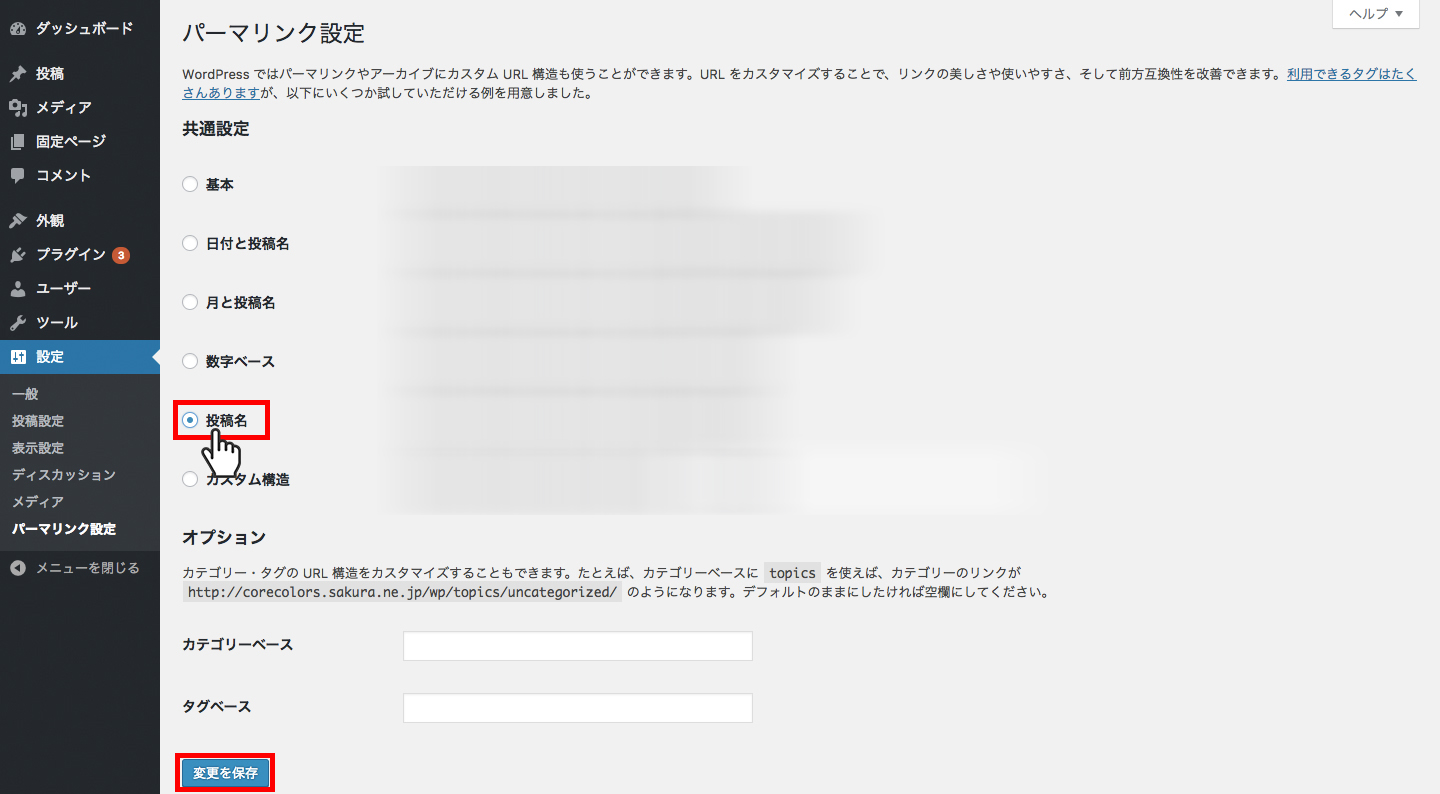Viewport: 1440px width, 794px height.
Task: Click the カテゴリーベース text field
Action: 578,646
